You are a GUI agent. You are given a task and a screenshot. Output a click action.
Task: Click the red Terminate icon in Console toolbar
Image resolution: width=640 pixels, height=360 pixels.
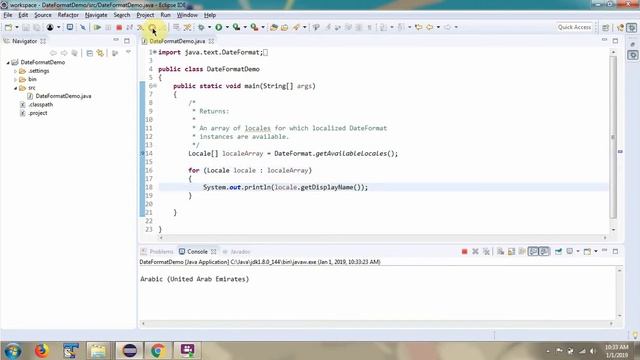(464, 251)
